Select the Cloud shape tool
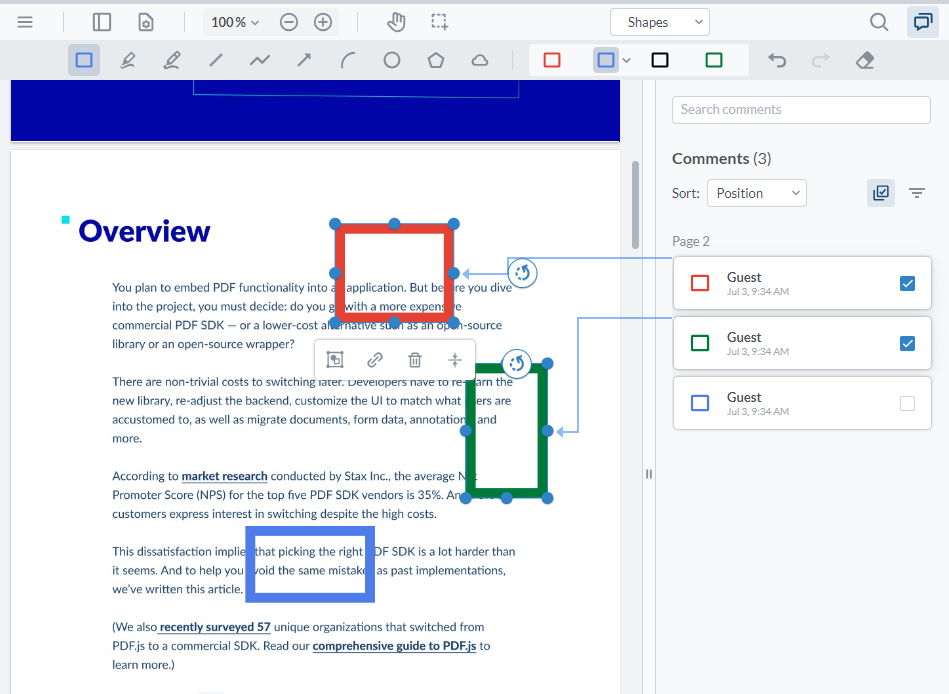Screen dimensions: 949x694 (479, 60)
